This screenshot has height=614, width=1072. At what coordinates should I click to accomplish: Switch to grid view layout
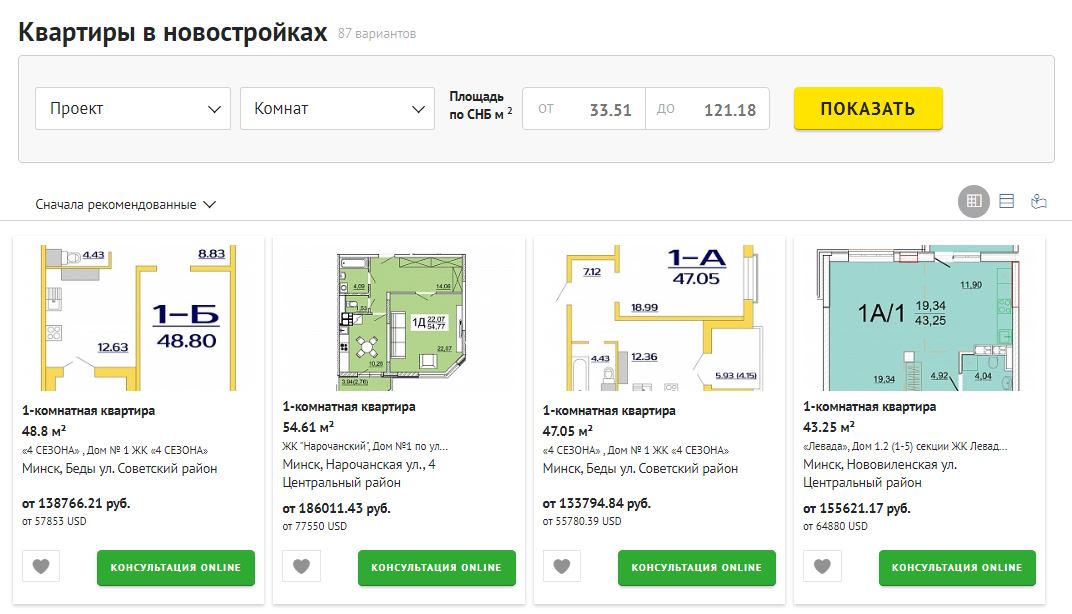click(973, 201)
